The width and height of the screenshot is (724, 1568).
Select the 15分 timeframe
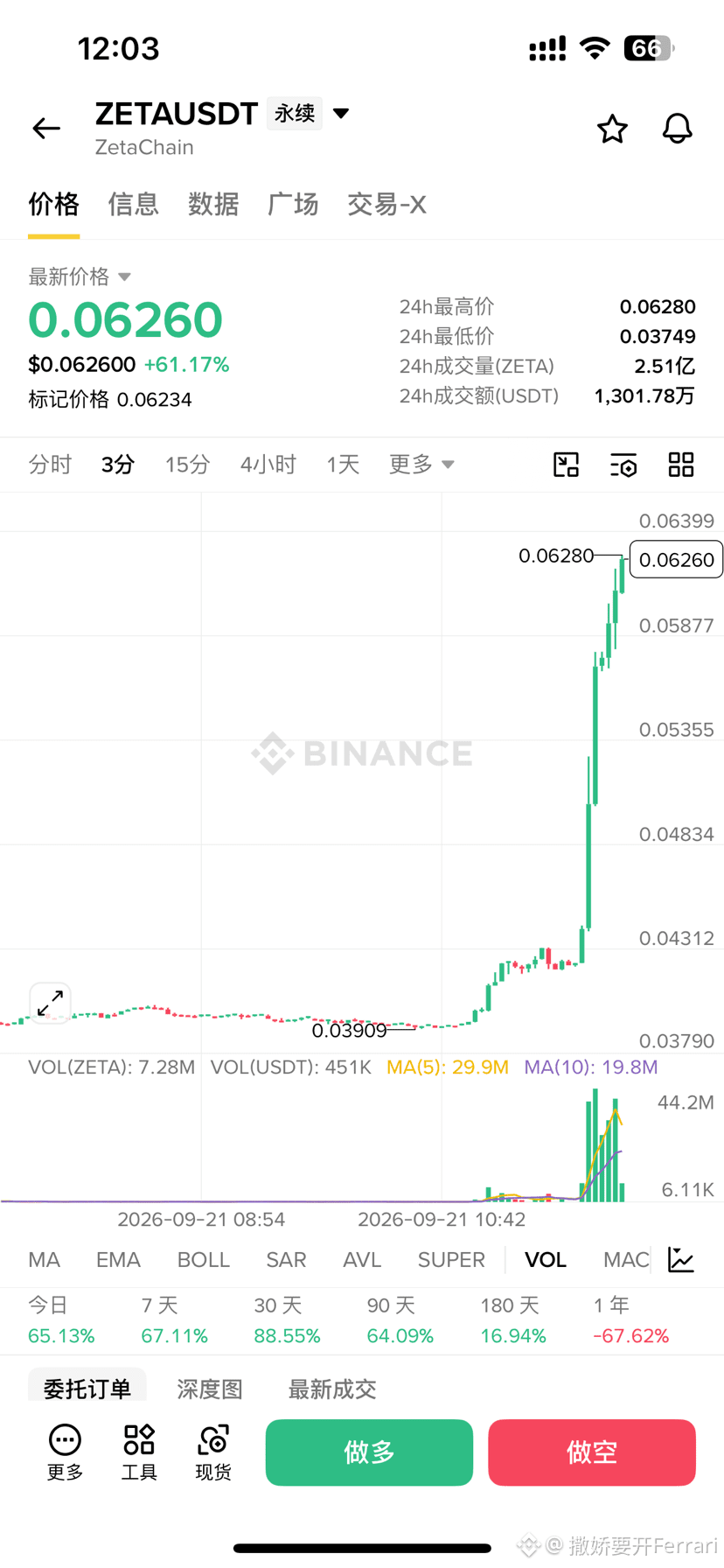[x=187, y=465]
